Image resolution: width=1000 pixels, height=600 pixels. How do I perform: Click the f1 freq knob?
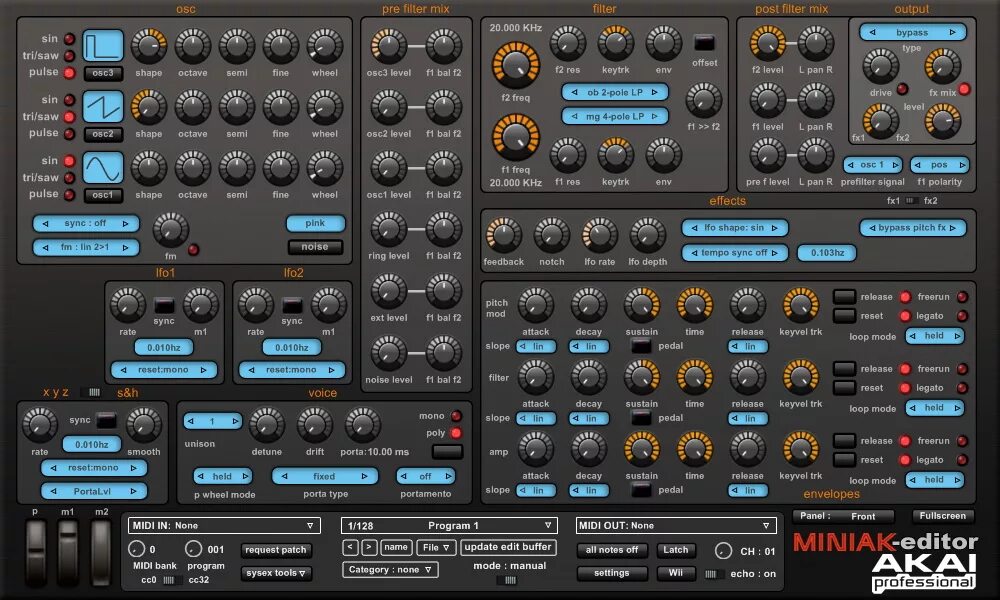point(515,137)
